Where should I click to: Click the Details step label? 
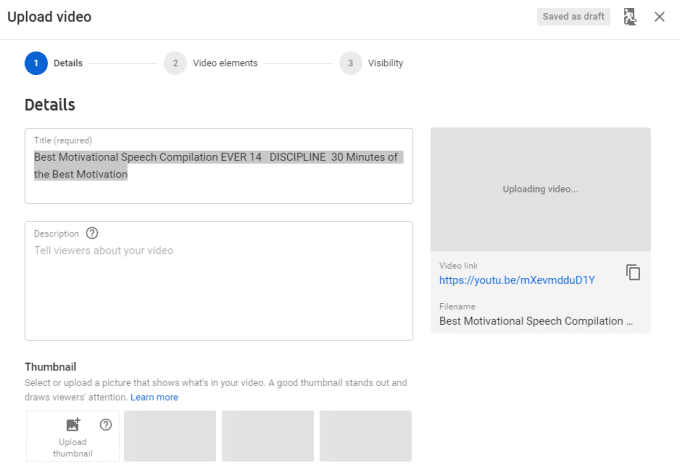coord(68,63)
